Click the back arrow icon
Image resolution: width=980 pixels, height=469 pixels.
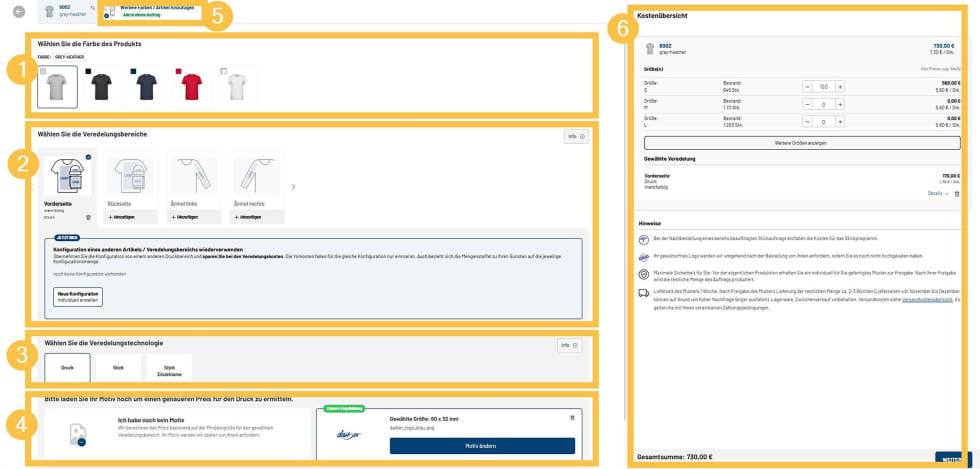click(18, 12)
